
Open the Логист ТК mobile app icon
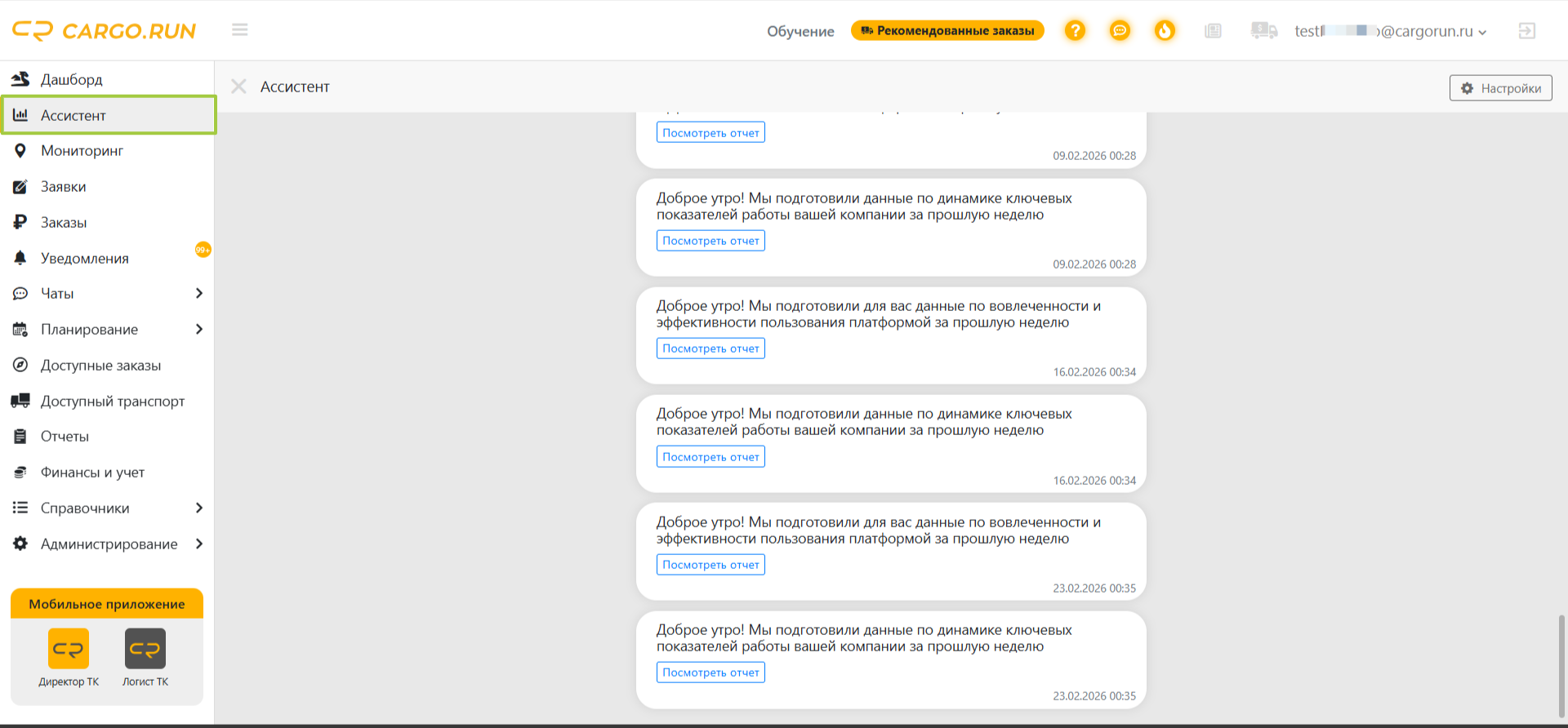coord(145,649)
